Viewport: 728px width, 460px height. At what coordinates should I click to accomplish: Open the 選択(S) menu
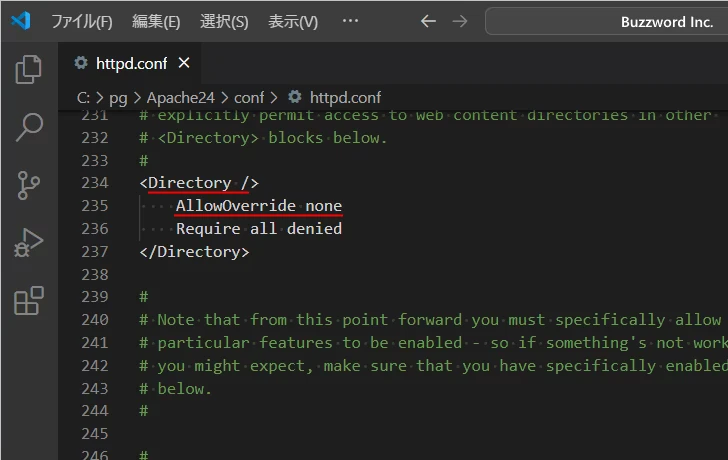(224, 21)
